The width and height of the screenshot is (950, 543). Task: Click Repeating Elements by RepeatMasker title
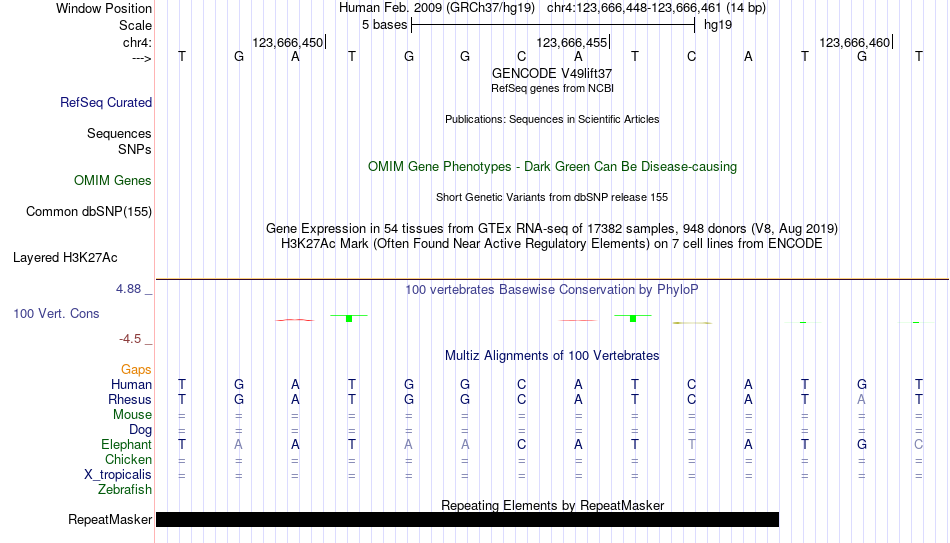tap(552, 505)
